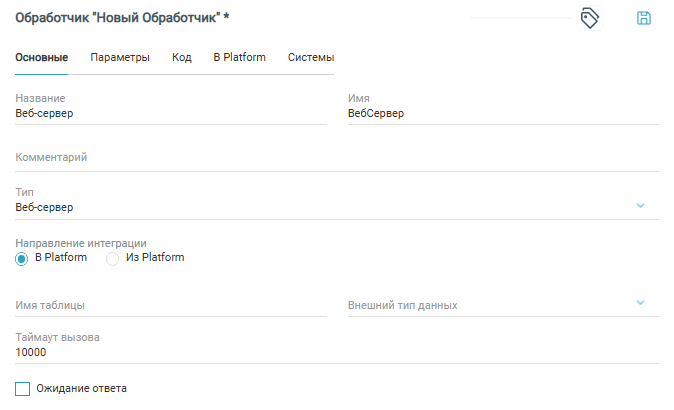Select the В Platform radio button

(23, 258)
